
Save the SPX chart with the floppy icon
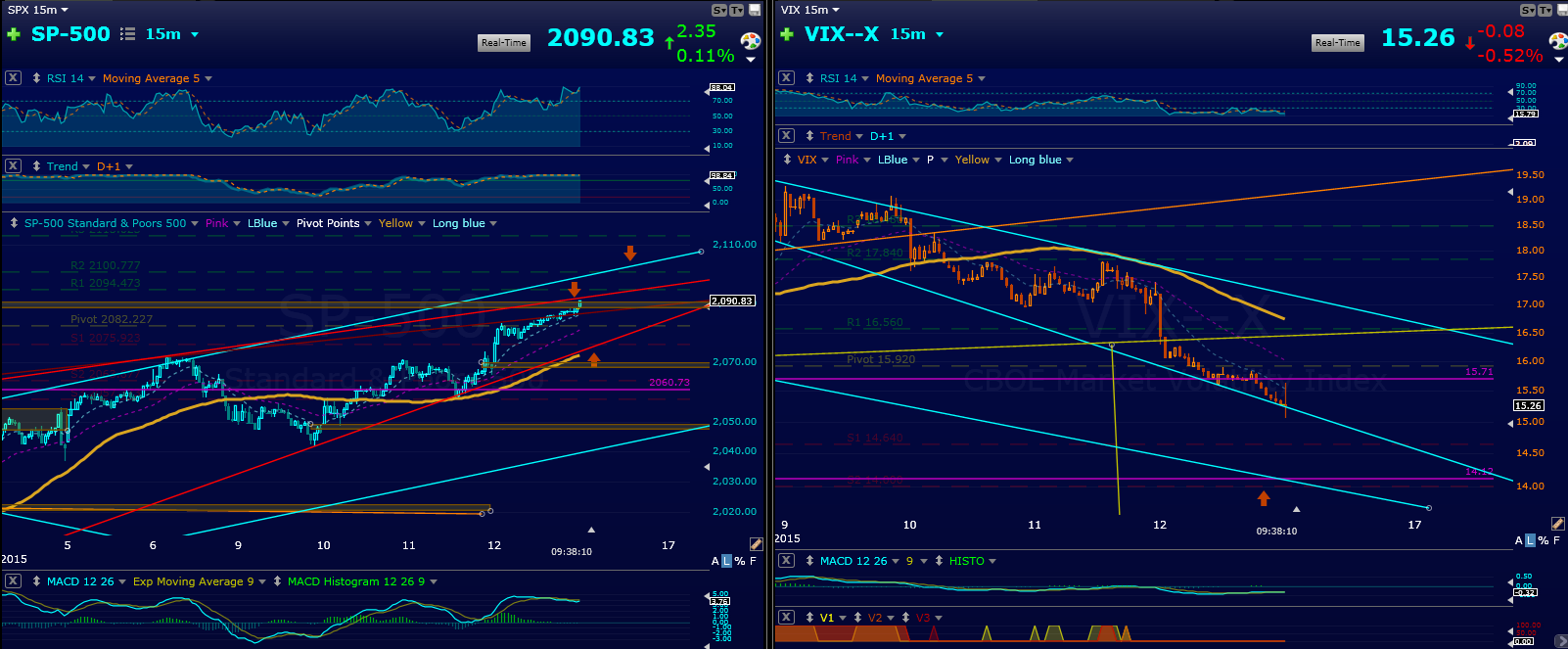pyautogui.click(x=755, y=10)
